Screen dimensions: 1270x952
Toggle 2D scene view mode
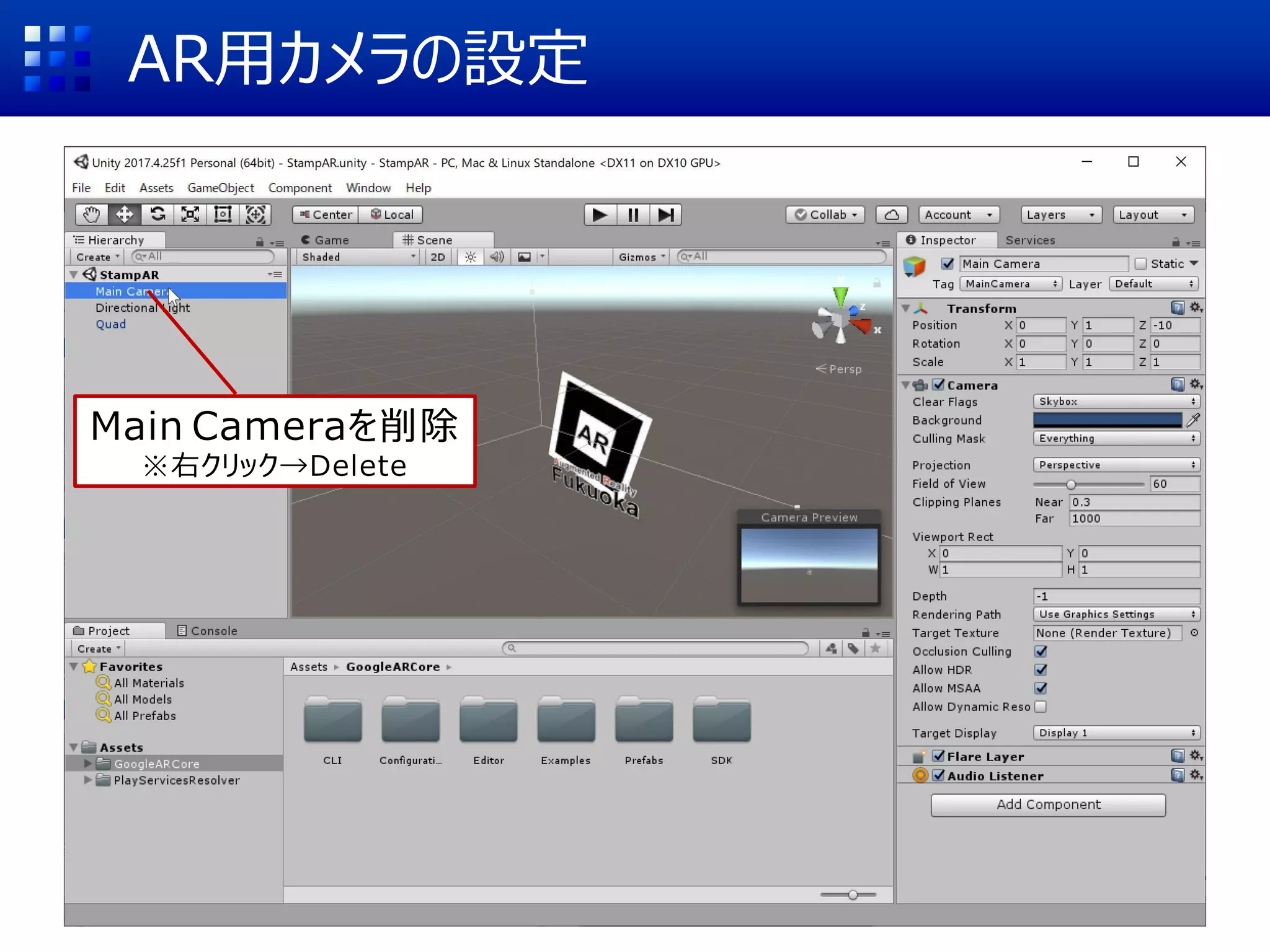438,257
